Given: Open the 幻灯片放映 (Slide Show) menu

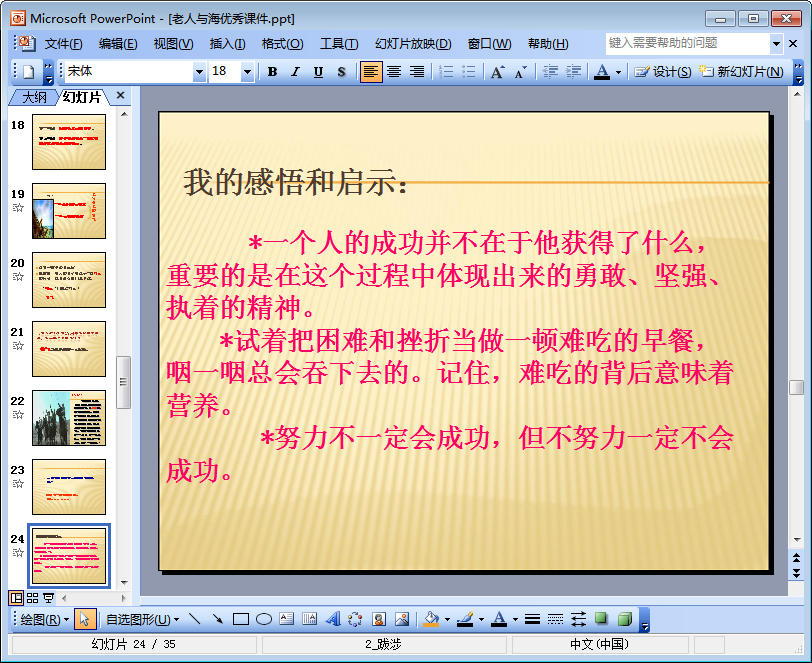Looking at the screenshot, I should 413,44.
